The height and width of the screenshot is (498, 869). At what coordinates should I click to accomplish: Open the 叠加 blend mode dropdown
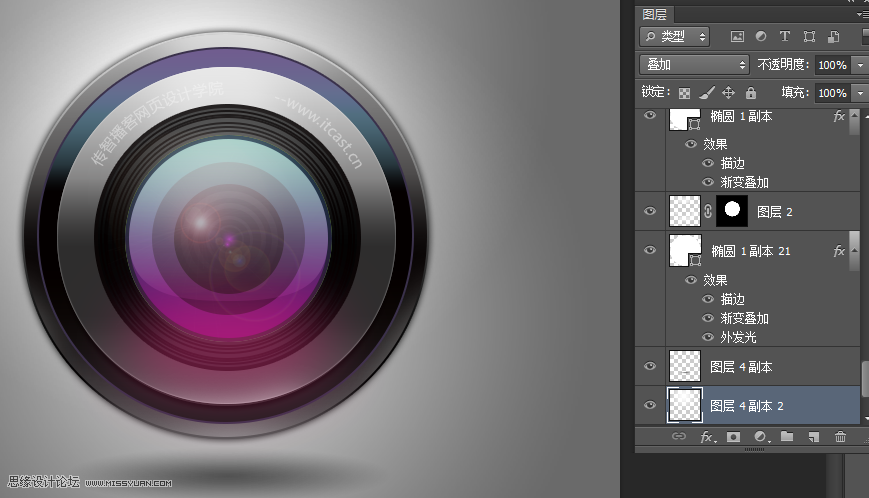click(695, 64)
